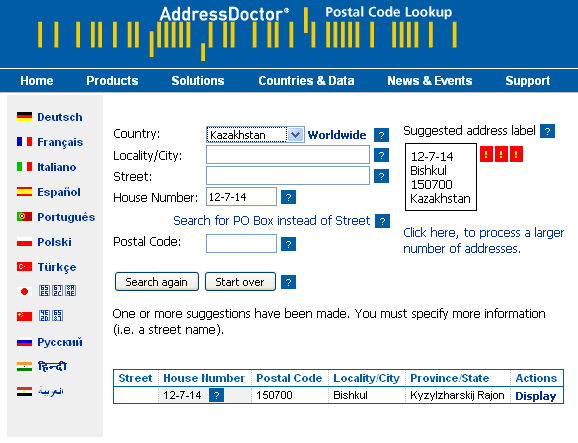Click the help icon next to Street field
Image resolution: width=578 pixels, height=443 pixels.
[382, 176]
